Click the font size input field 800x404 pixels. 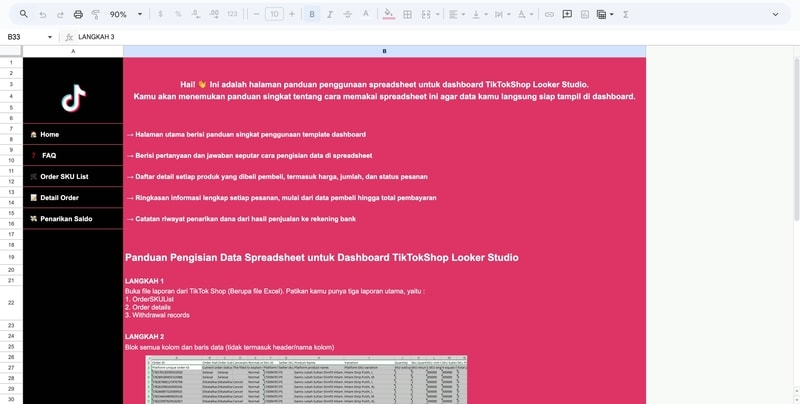coord(274,15)
